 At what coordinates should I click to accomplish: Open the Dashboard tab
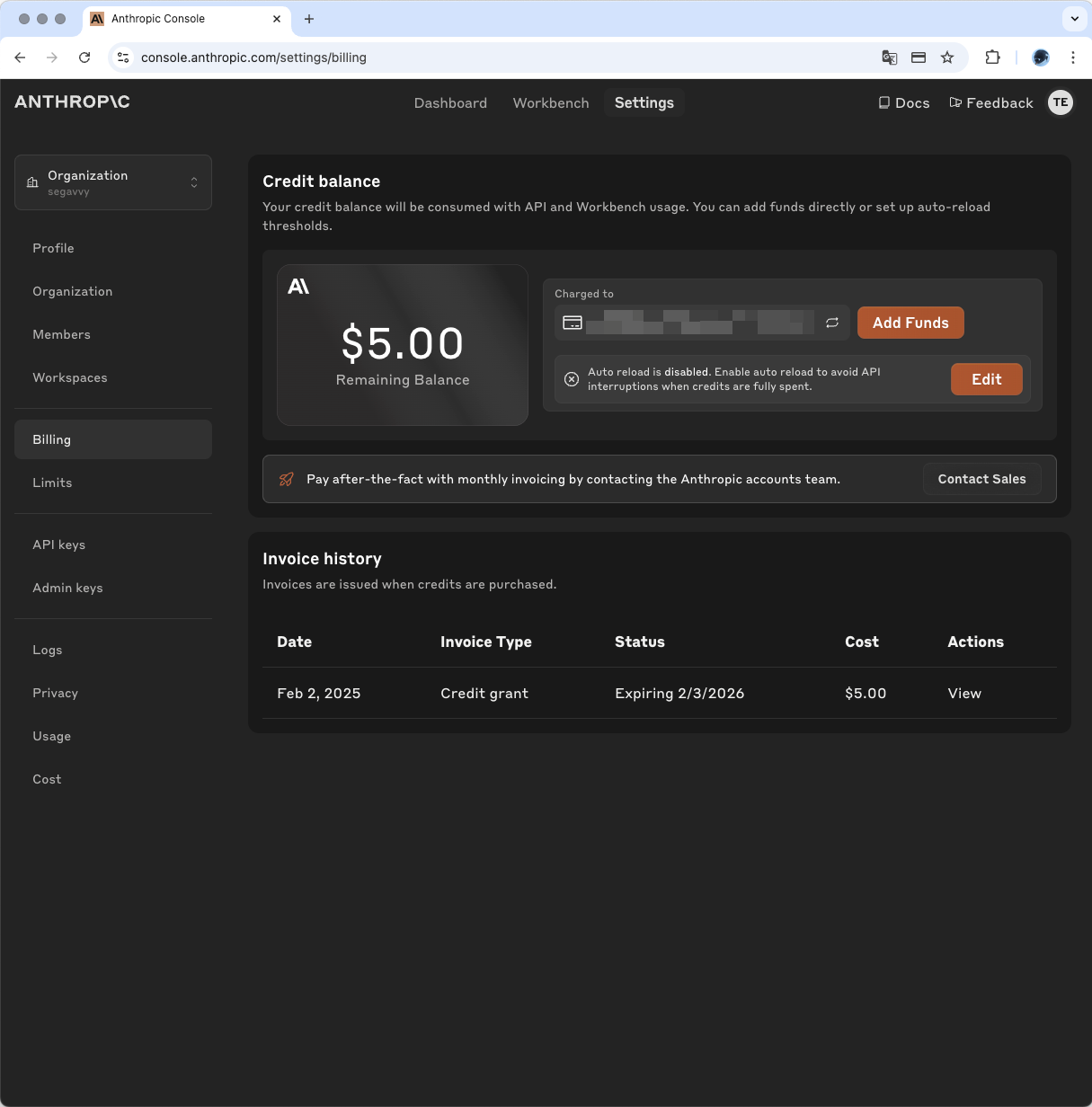tap(450, 103)
